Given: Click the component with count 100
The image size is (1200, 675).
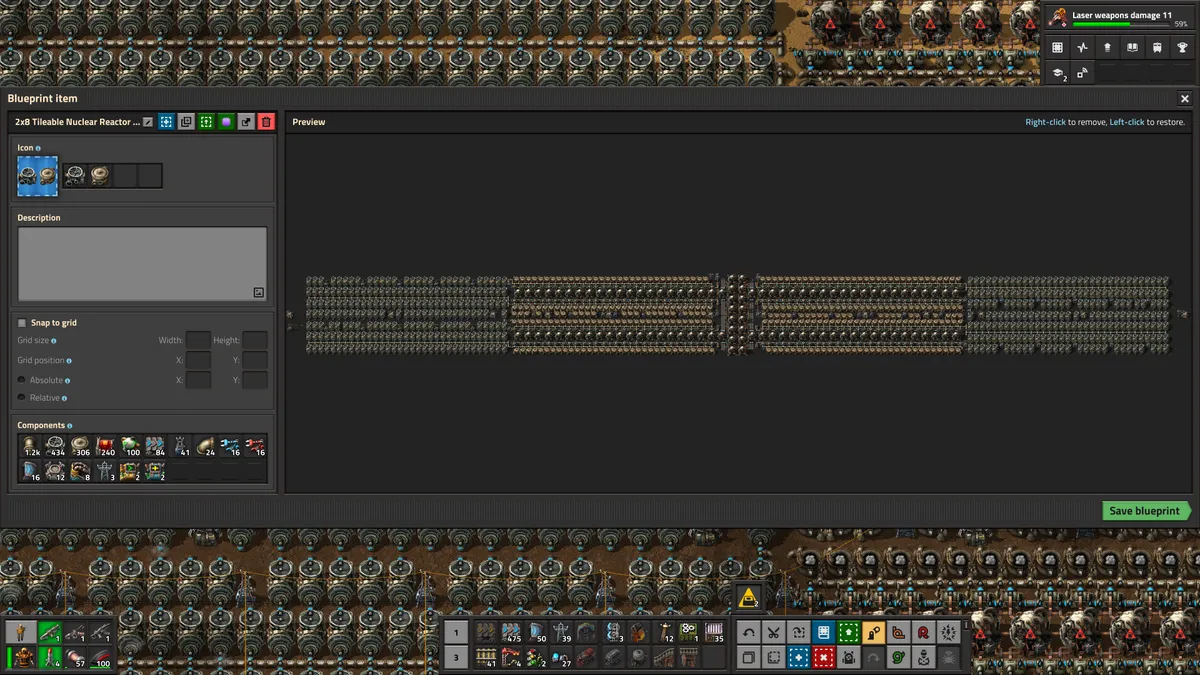Looking at the screenshot, I should point(131,446).
